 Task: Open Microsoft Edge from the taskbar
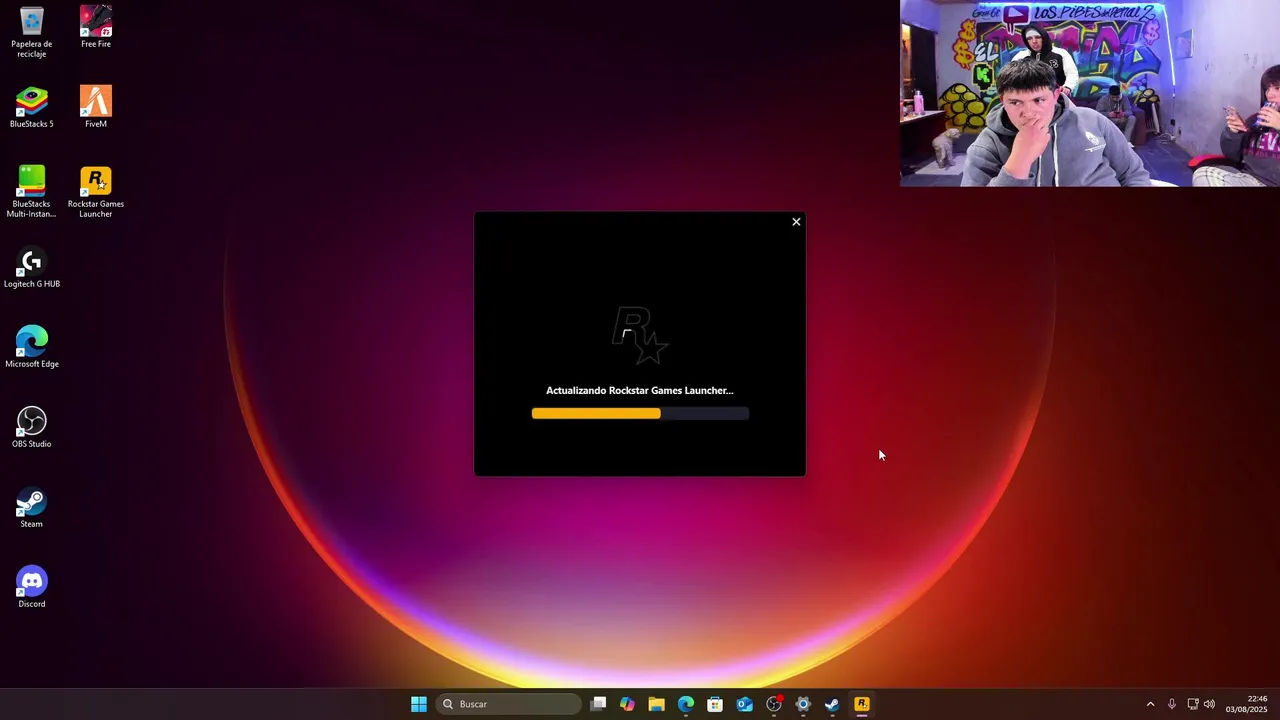[686, 704]
